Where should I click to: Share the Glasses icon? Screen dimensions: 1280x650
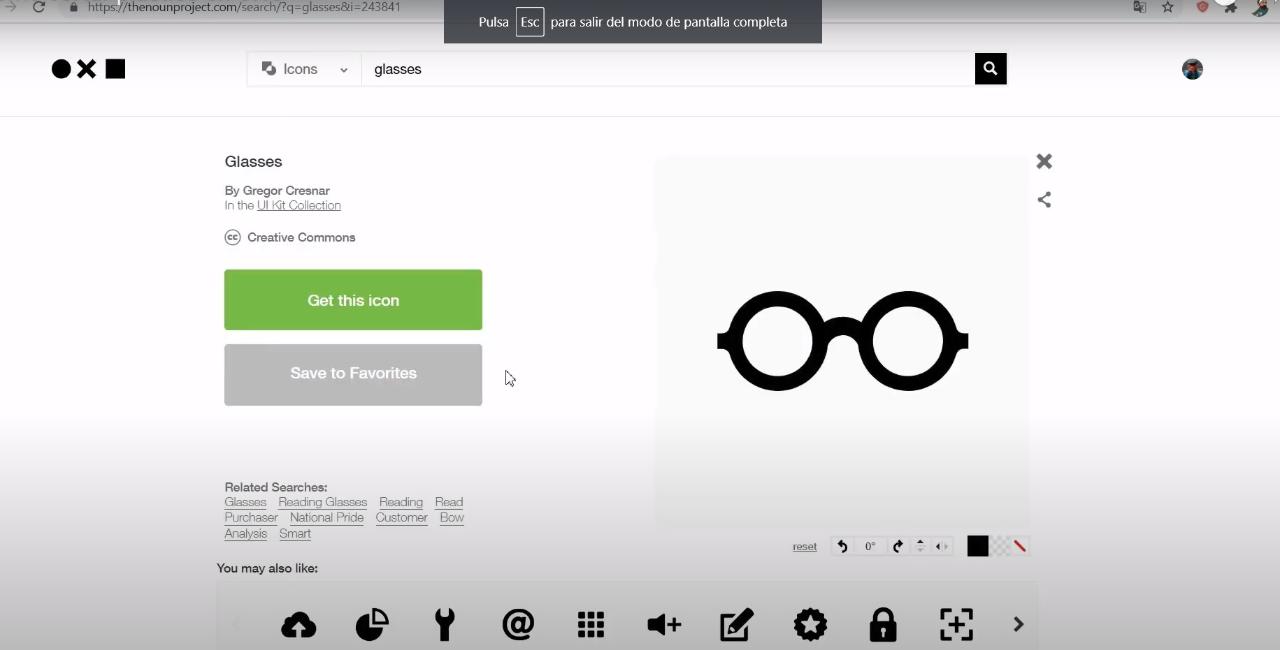pyautogui.click(x=1044, y=200)
